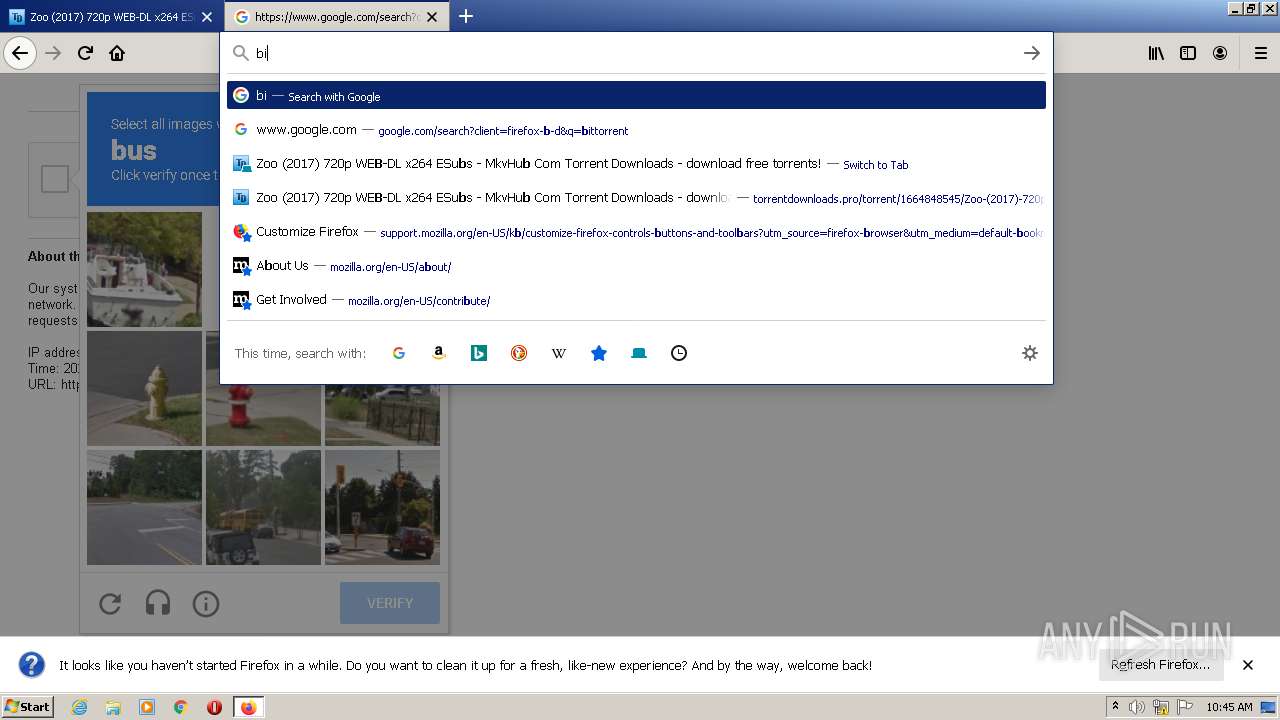Open the hamburger application menu
The height and width of the screenshot is (720, 1280).
pos(1260,53)
